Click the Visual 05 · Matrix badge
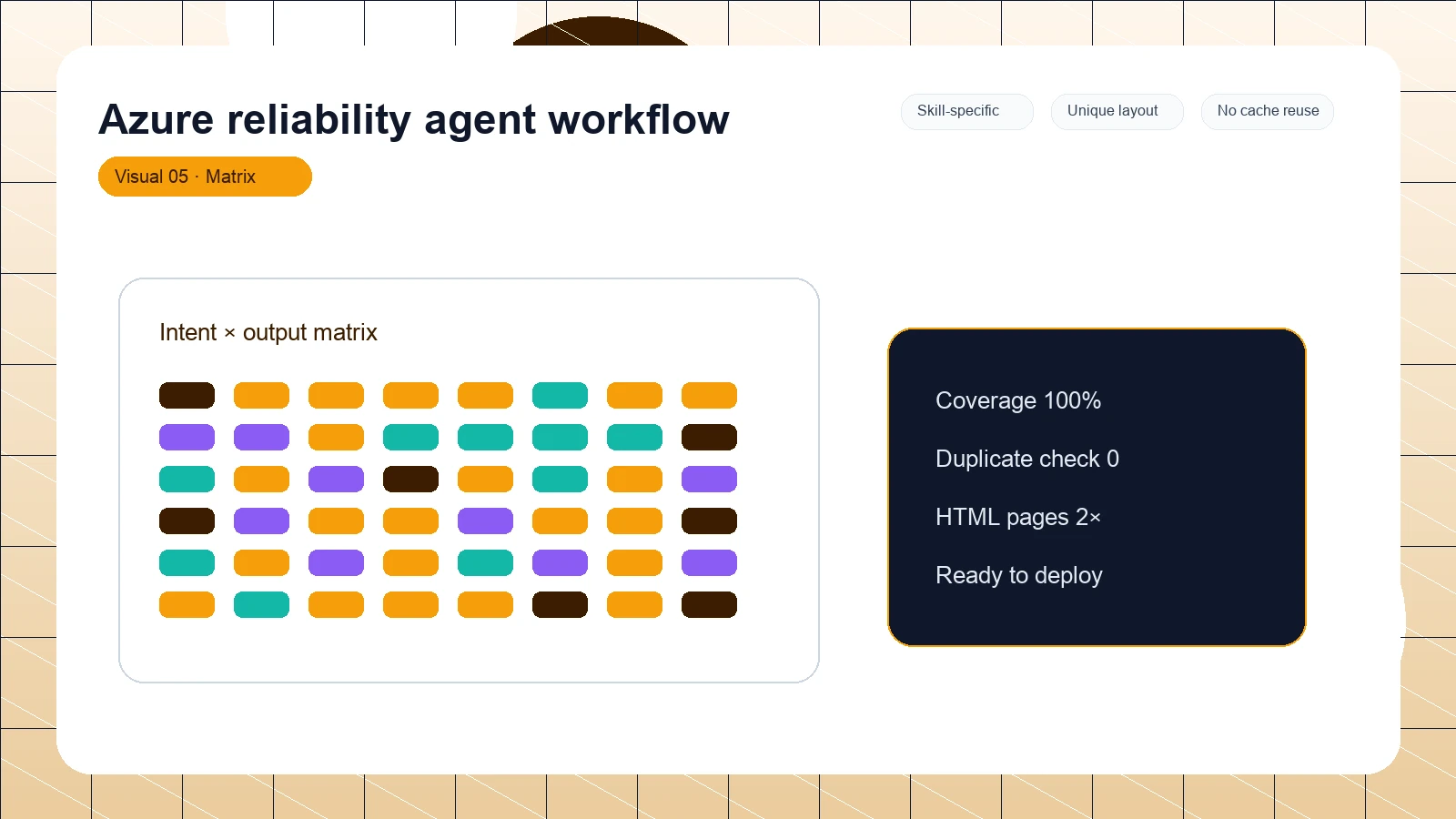 coord(205,177)
